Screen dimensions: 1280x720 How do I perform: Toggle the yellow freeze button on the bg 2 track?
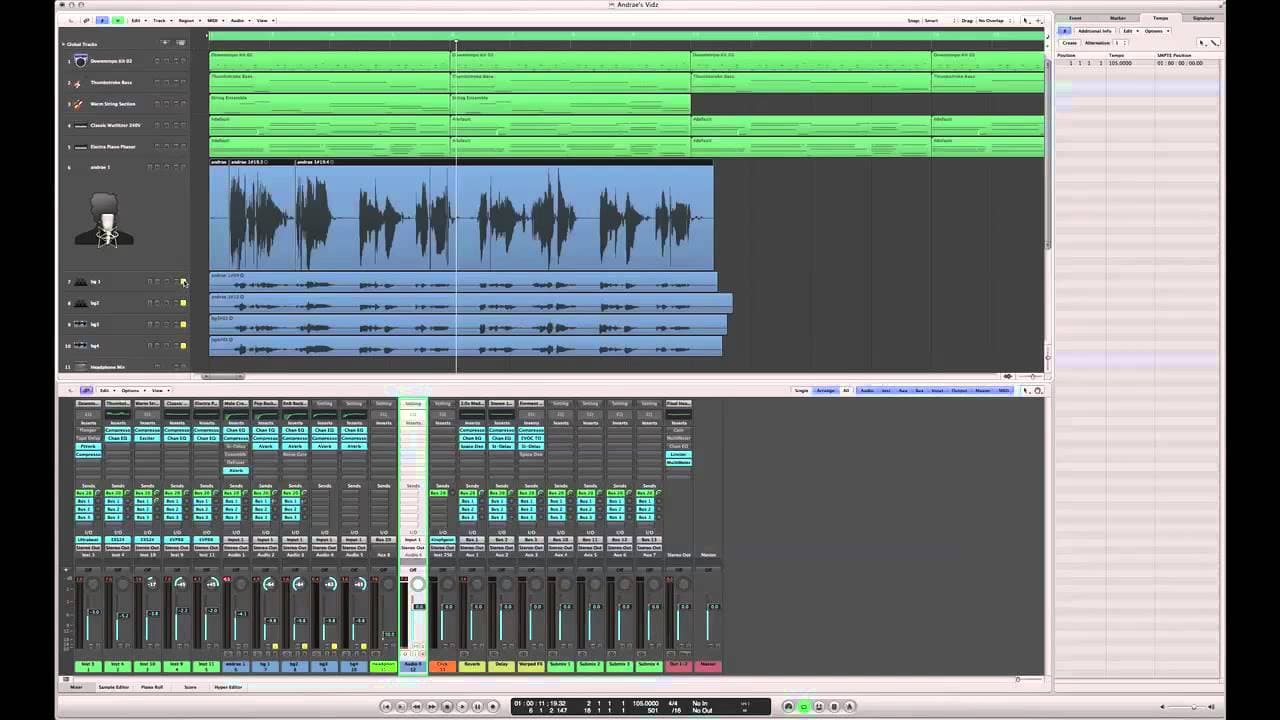(183, 303)
